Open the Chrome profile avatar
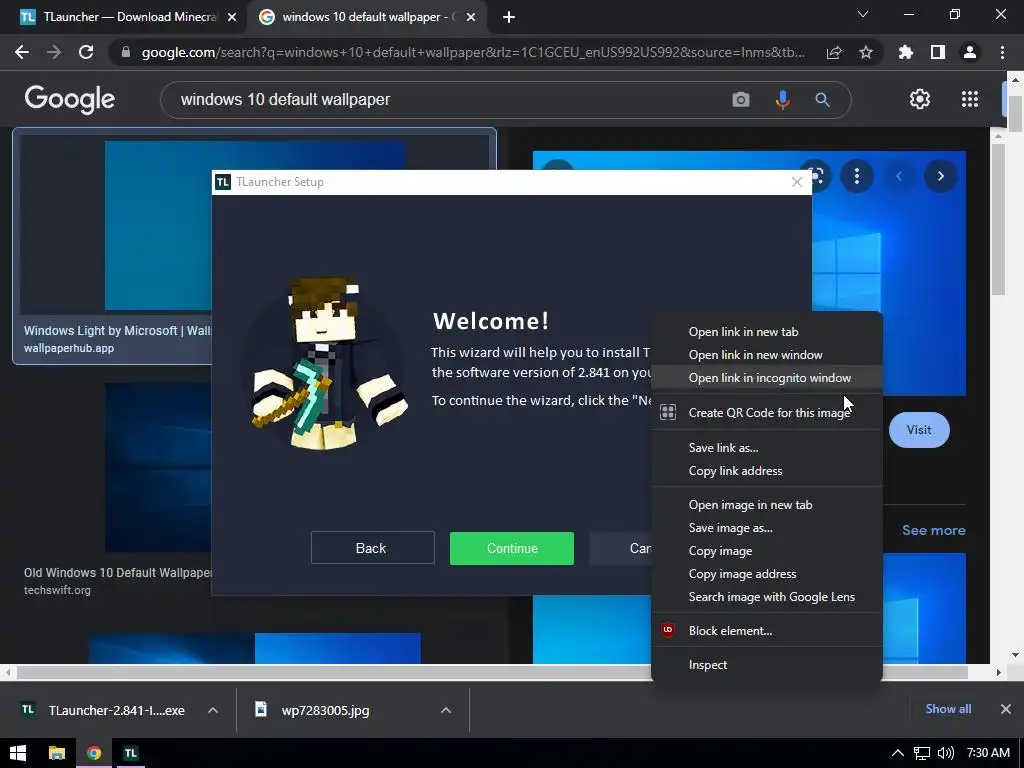1024x768 pixels. pos(970,52)
